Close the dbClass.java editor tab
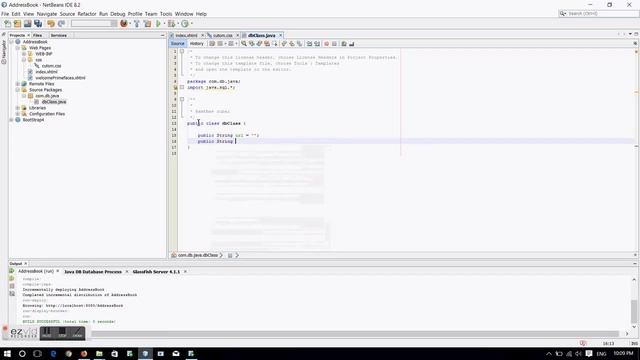640x360 pixels. 280,36
